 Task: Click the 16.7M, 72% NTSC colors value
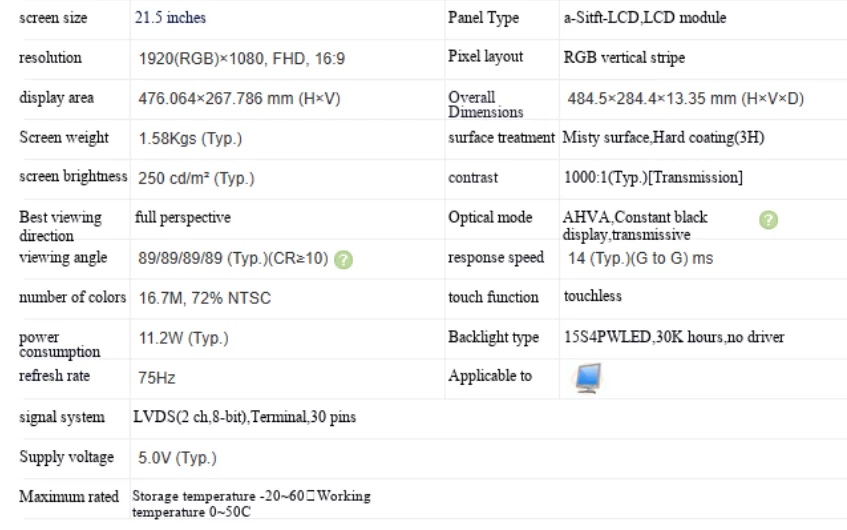pyautogui.click(x=205, y=298)
